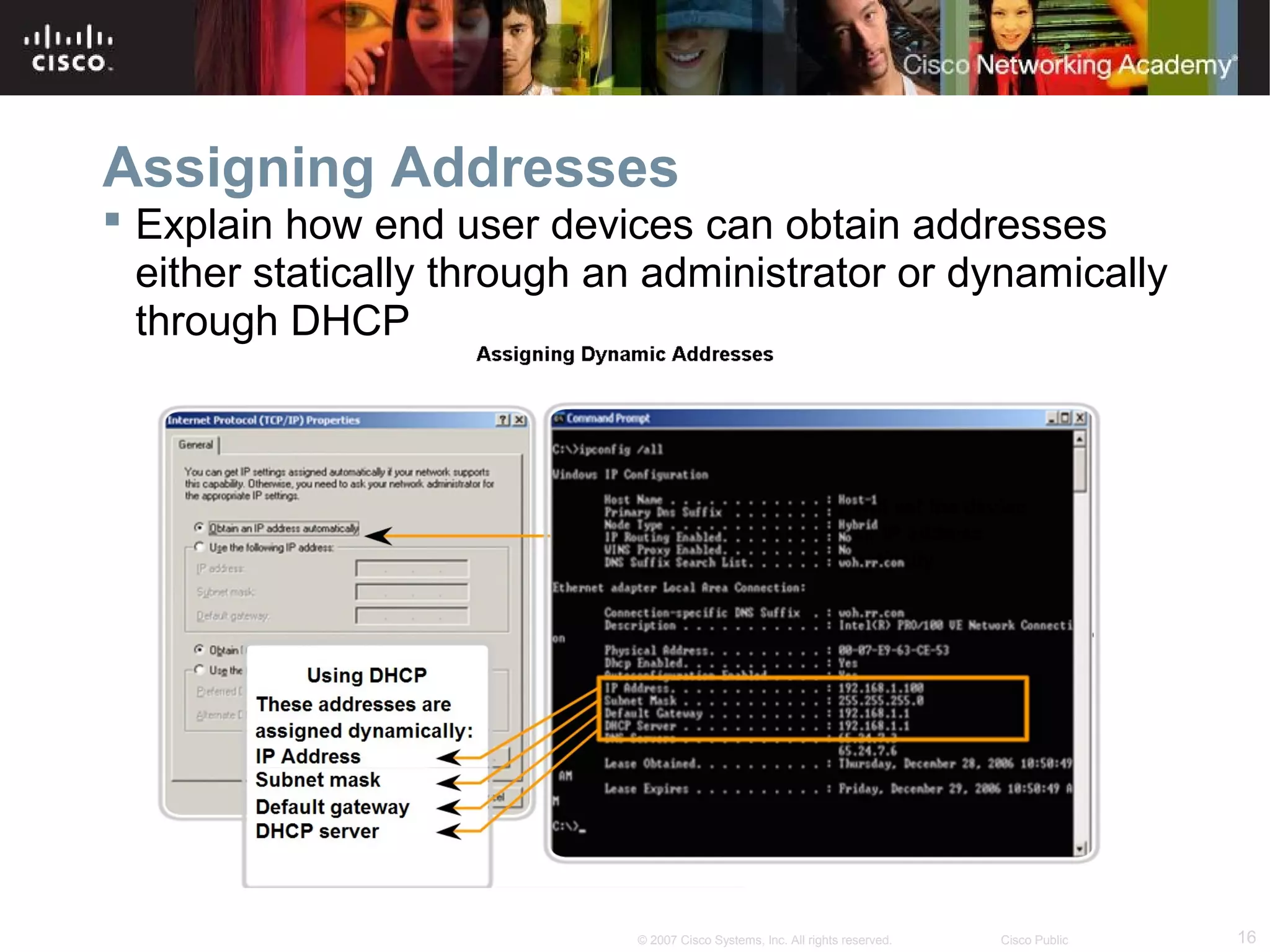Viewport: 1270px width, 952px height.
Task: Close the TCP/IP Properties dialog
Action: 520,420
